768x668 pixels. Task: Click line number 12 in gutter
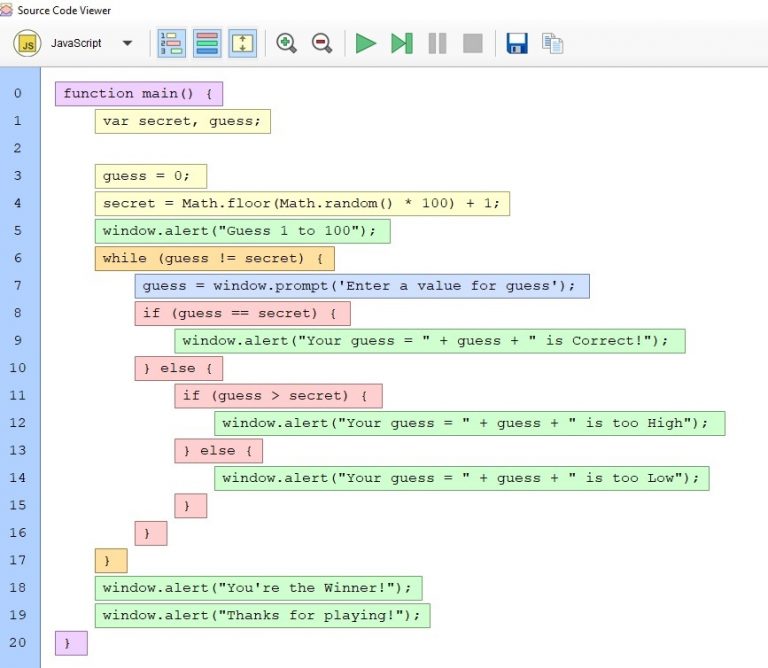tap(18, 422)
